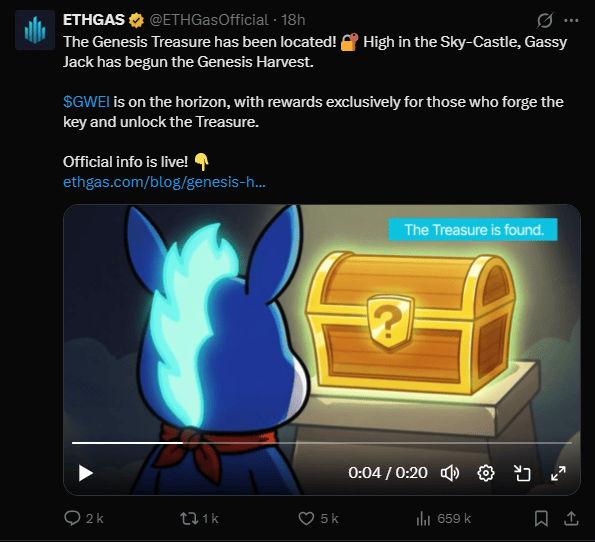This screenshot has height=542, width=595.
Task: Open the $GWEI cashtag link
Action: pyautogui.click(x=86, y=102)
